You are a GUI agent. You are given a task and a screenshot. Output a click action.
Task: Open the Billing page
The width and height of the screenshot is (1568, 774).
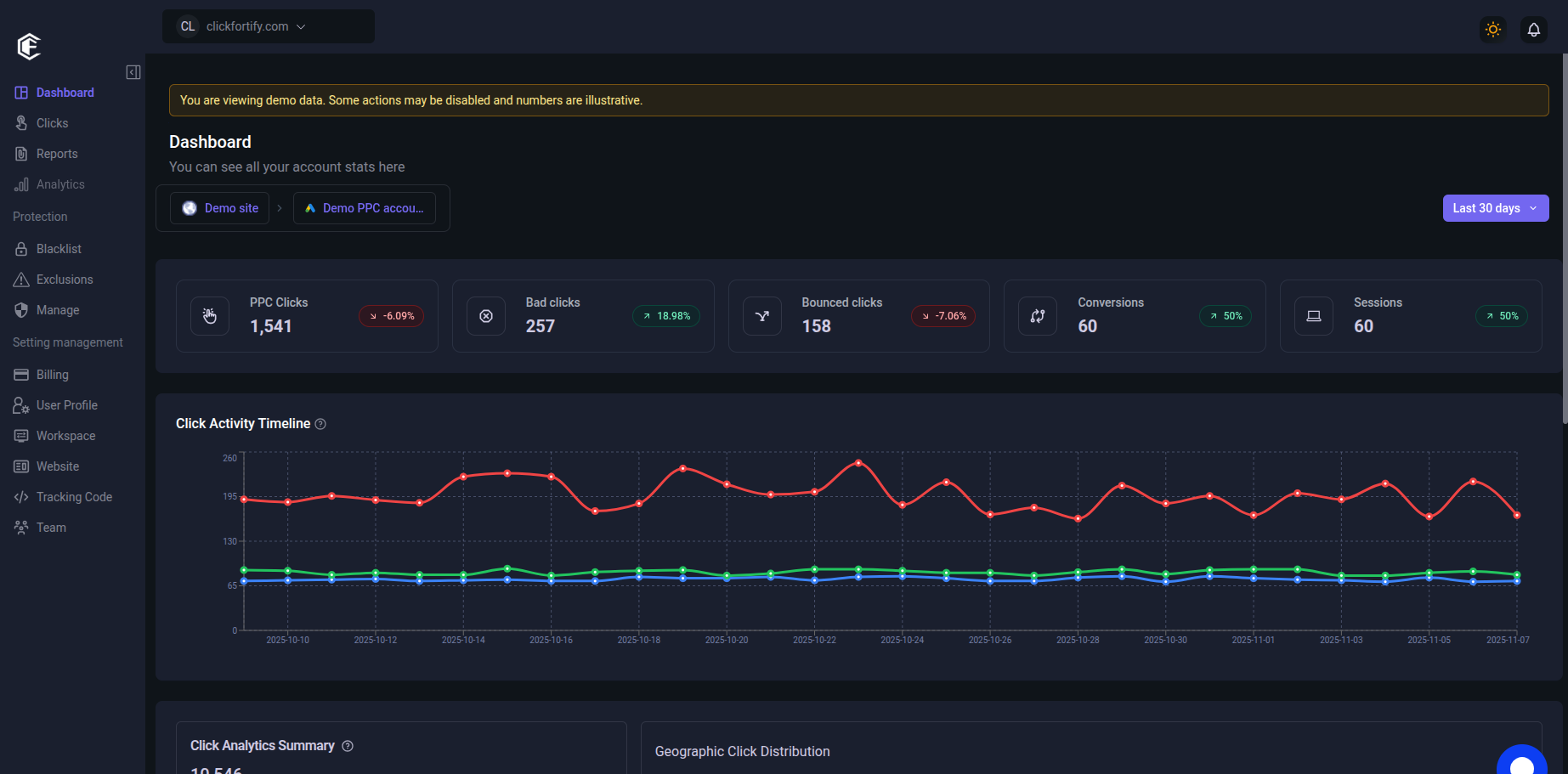point(52,374)
